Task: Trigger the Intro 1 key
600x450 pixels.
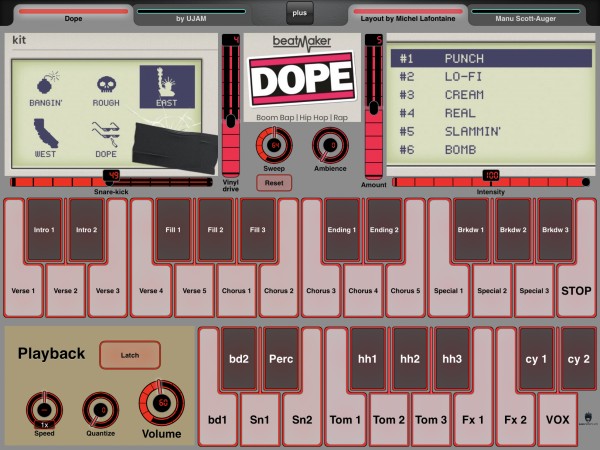Action: (x=44, y=230)
